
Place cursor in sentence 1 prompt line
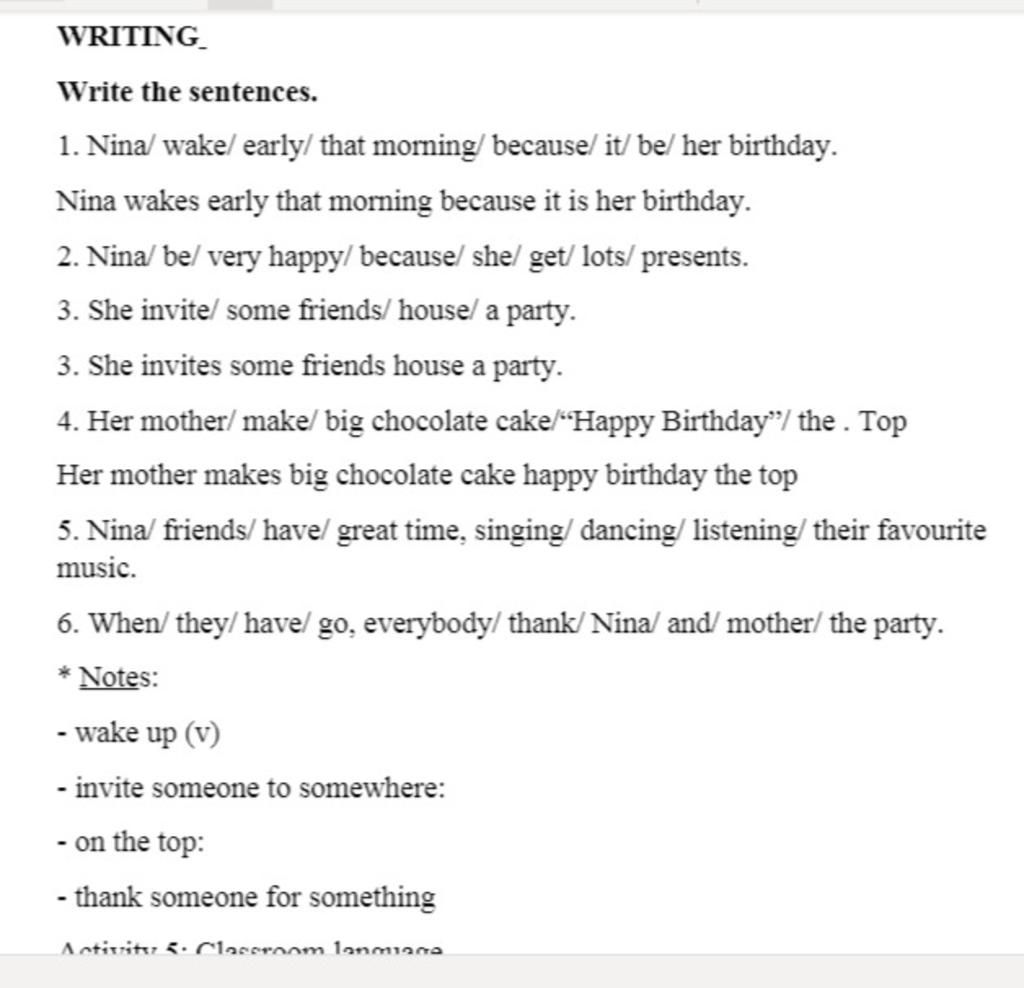447,146
